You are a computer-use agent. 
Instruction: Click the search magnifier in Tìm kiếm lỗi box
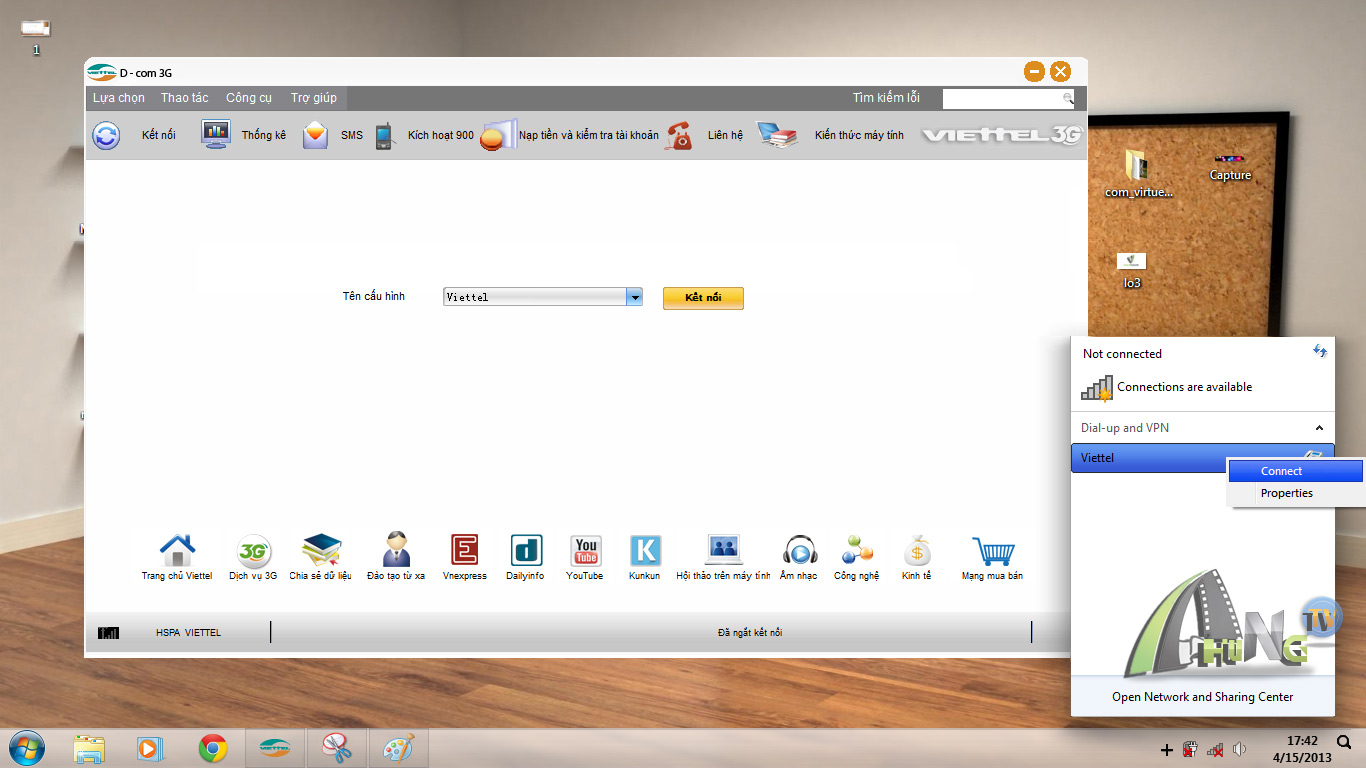(1068, 98)
